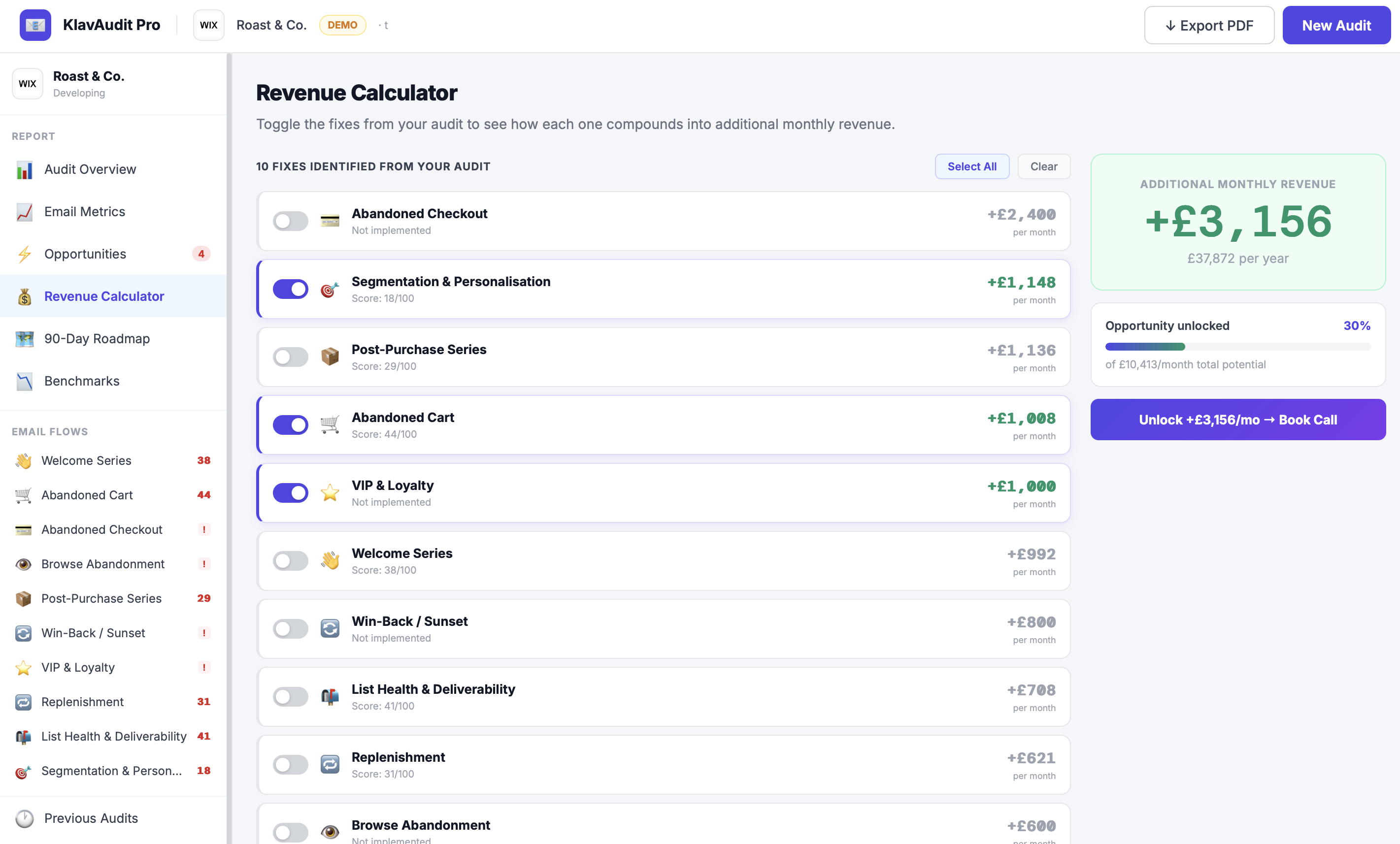Open the Replenishment email flow in sidebar

[113, 703]
